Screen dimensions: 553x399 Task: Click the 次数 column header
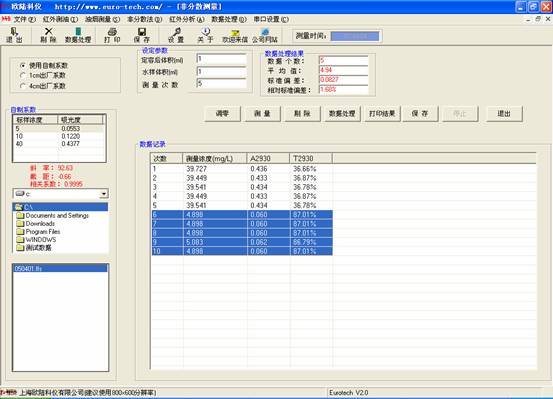point(167,158)
